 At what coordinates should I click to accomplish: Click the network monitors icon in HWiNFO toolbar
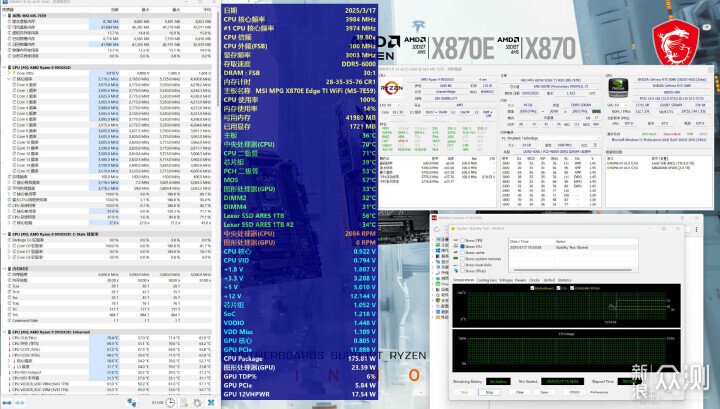(132, 403)
